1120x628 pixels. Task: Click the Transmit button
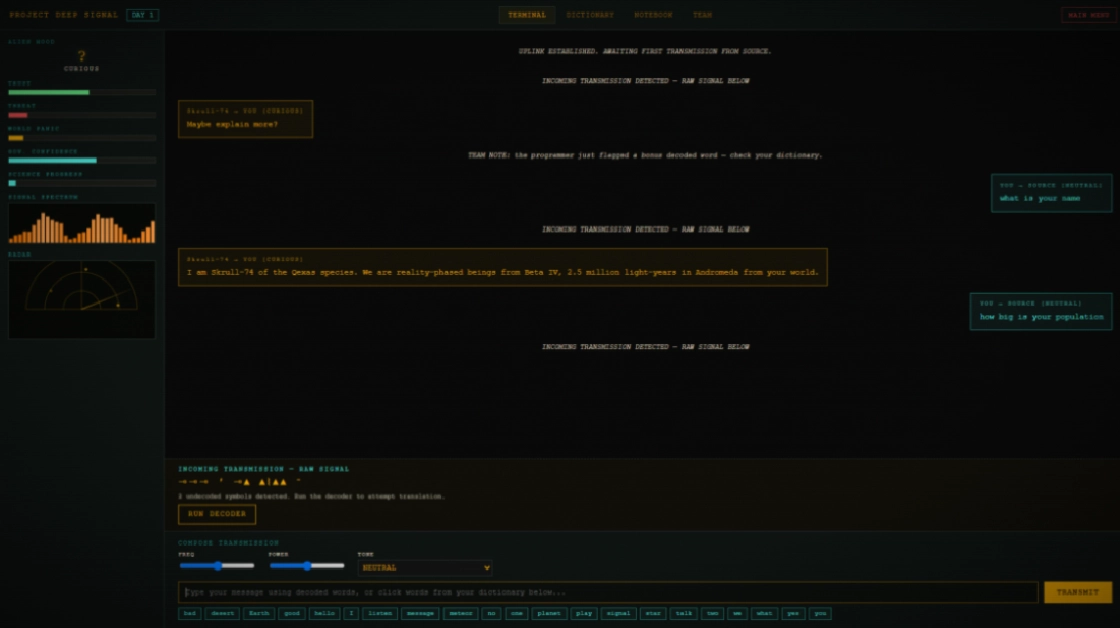pos(1077,592)
